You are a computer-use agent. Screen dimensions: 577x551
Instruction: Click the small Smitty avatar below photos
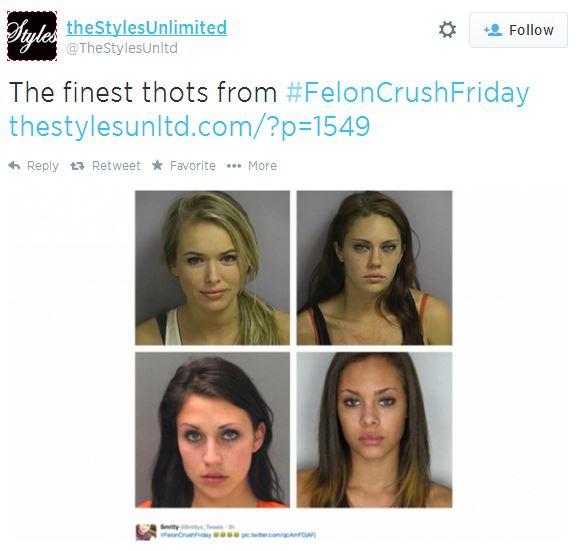point(146,532)
